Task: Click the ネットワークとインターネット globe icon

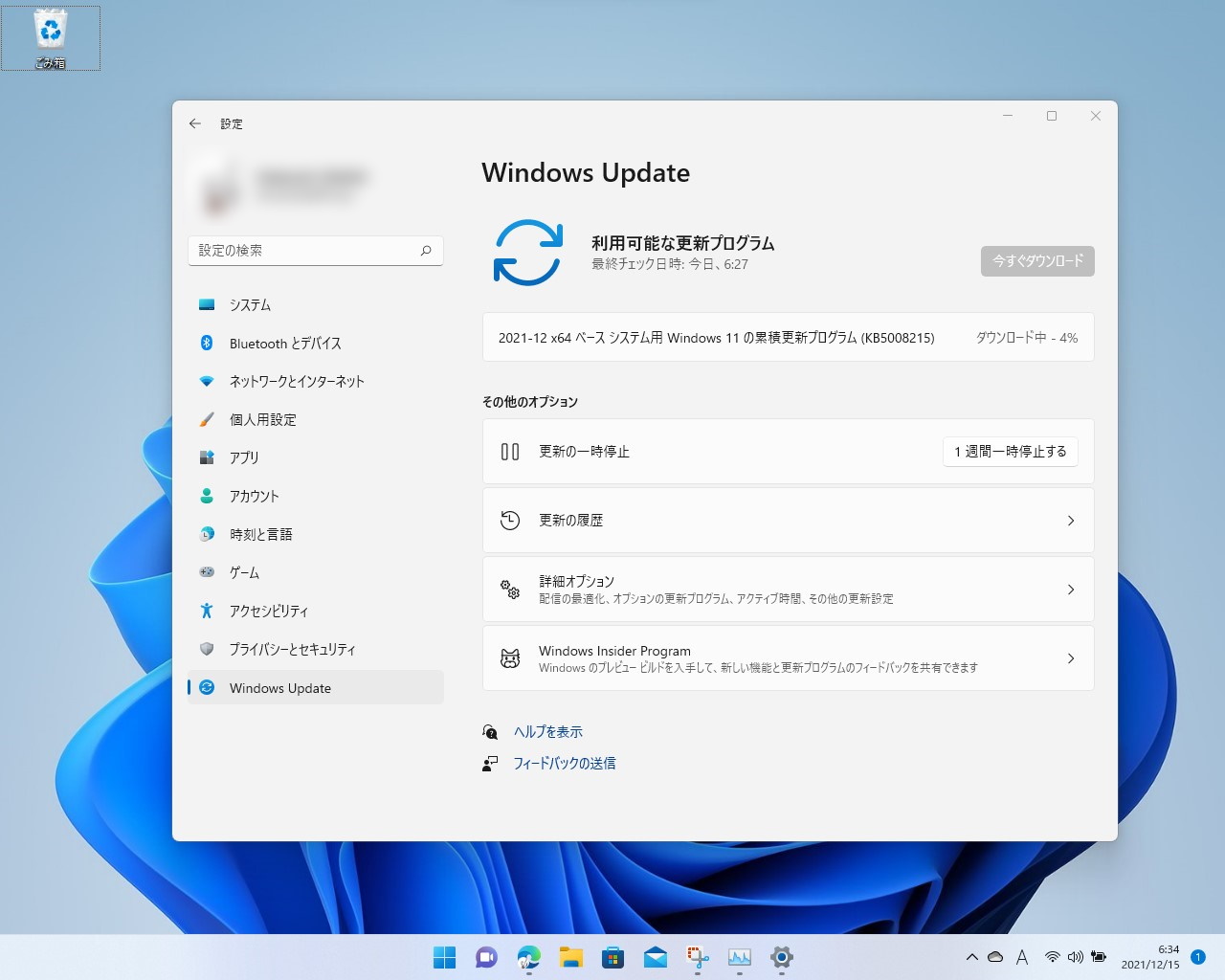Action: coord(207,381)
